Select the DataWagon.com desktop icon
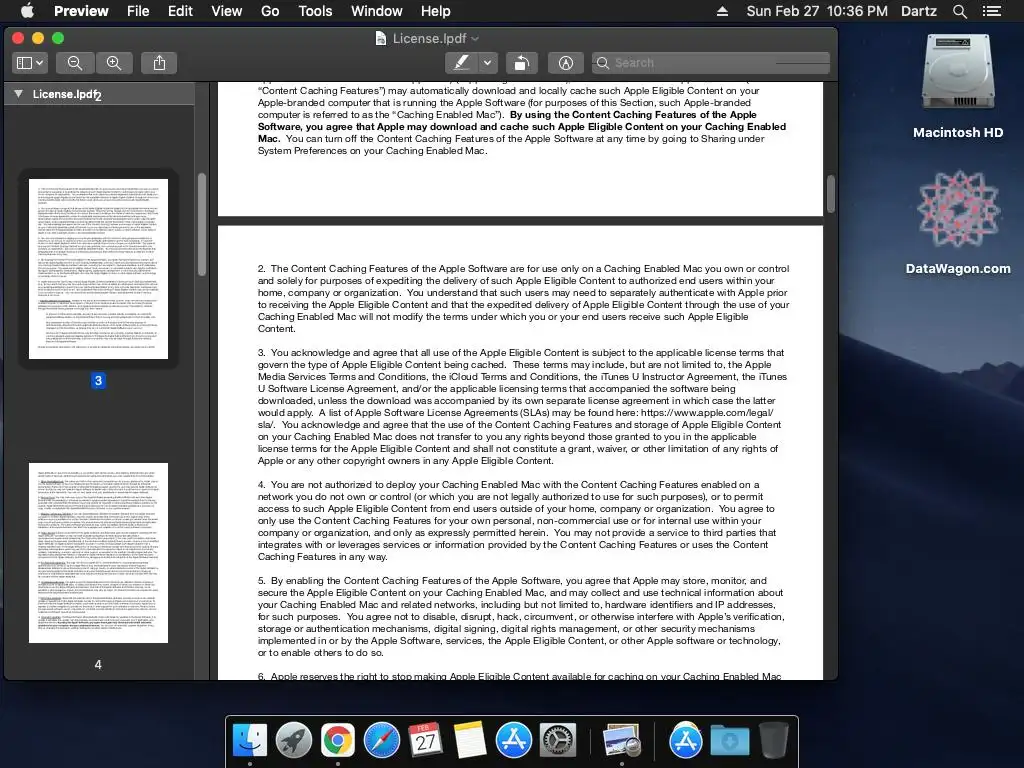The width and height of the screenshot is (1024, 768). tap(958, 222)
